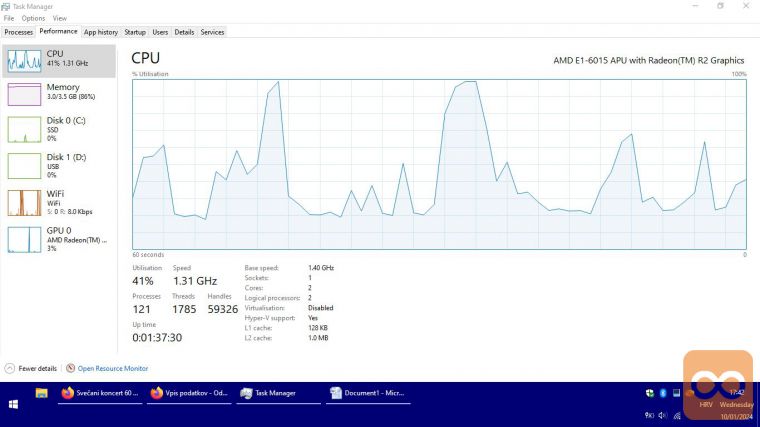The image size is (760, 427).
Task: Open the File menu
Action: [x=9, y=18]
